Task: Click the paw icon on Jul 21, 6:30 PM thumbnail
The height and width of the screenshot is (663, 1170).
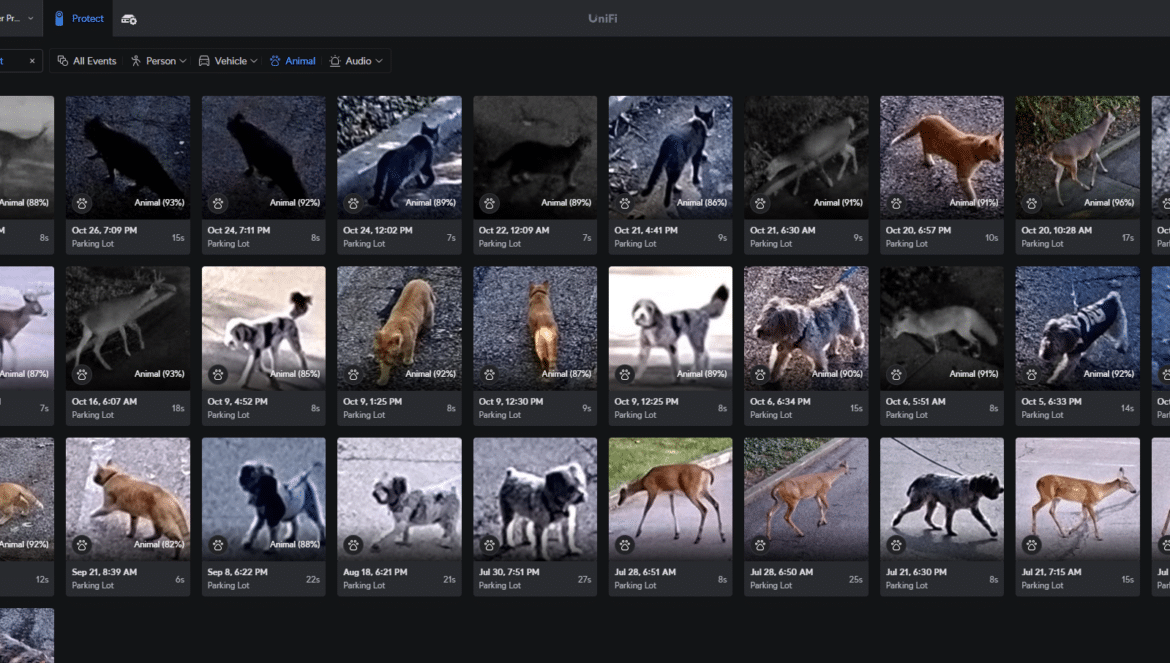Action: 896,545
